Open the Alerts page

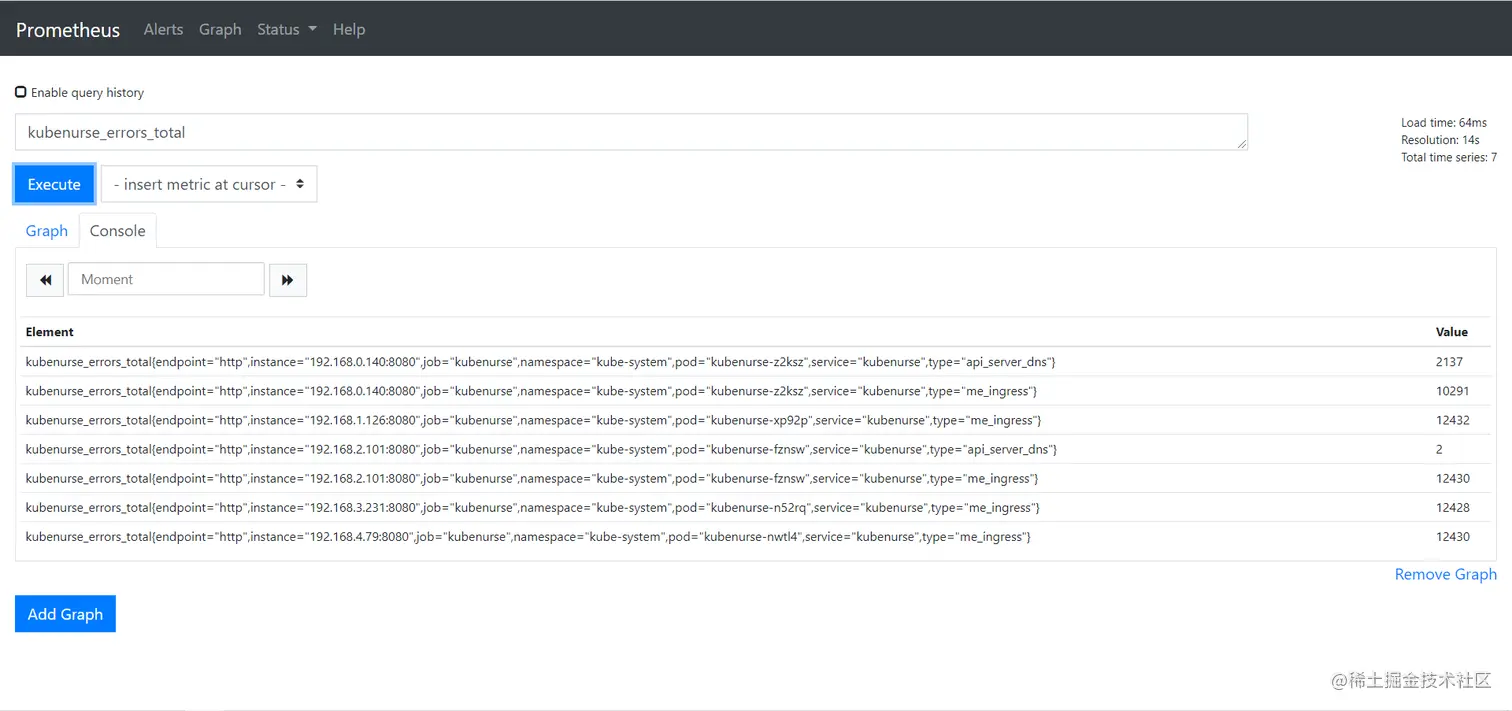point(163,30)
